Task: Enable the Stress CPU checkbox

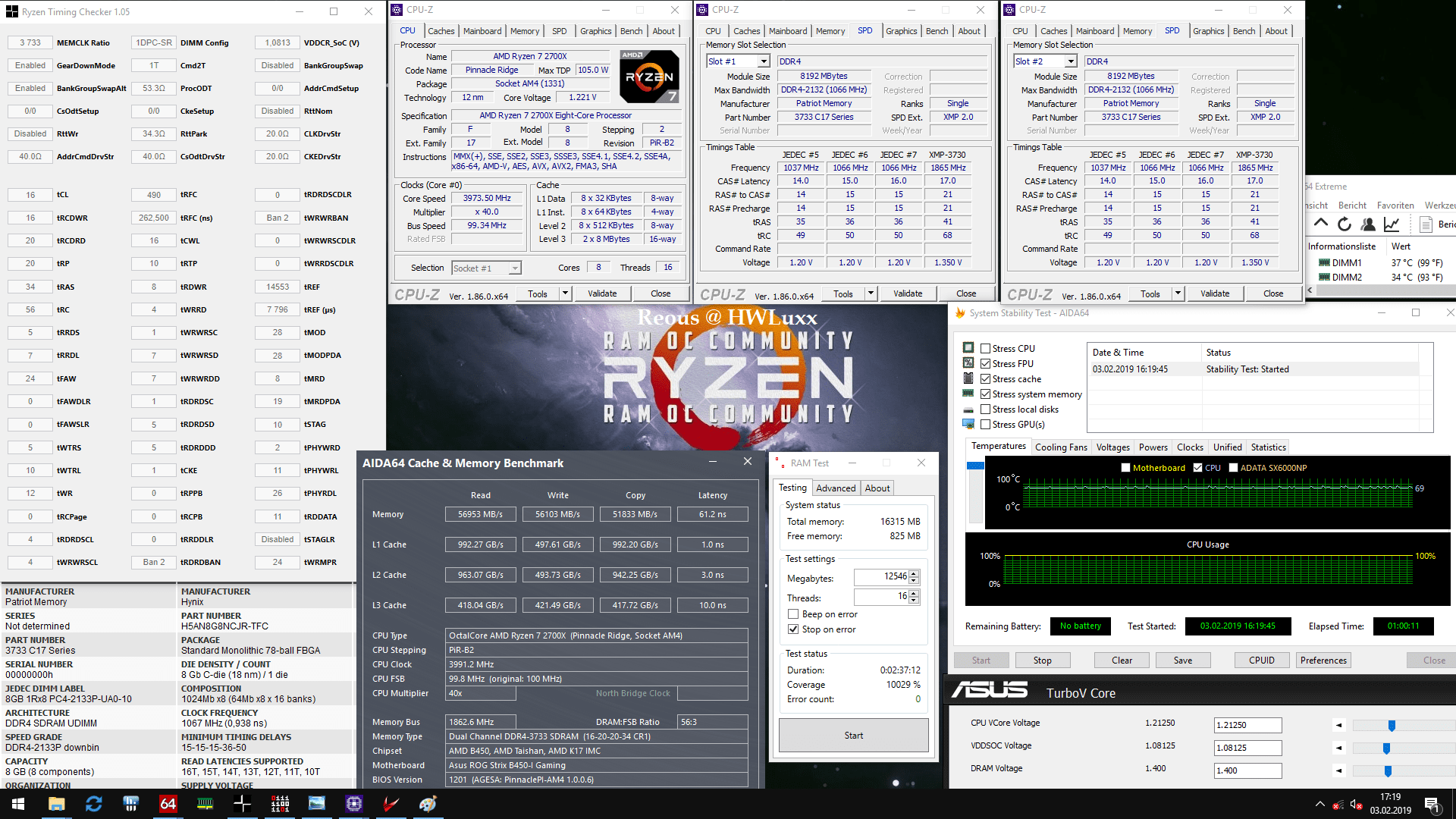Action: pos(986,349)
